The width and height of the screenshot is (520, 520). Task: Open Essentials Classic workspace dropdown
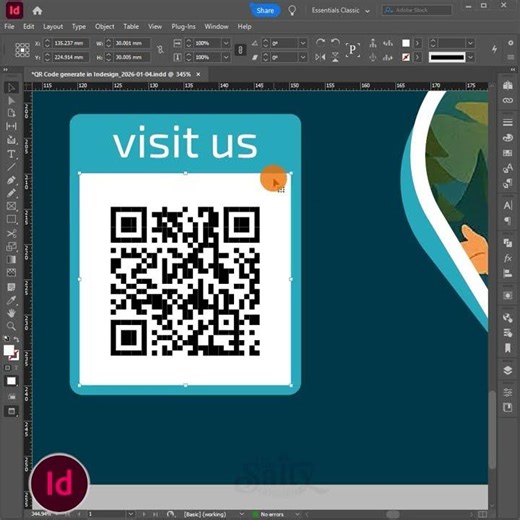pyautogui.click(x=341, y=11)
